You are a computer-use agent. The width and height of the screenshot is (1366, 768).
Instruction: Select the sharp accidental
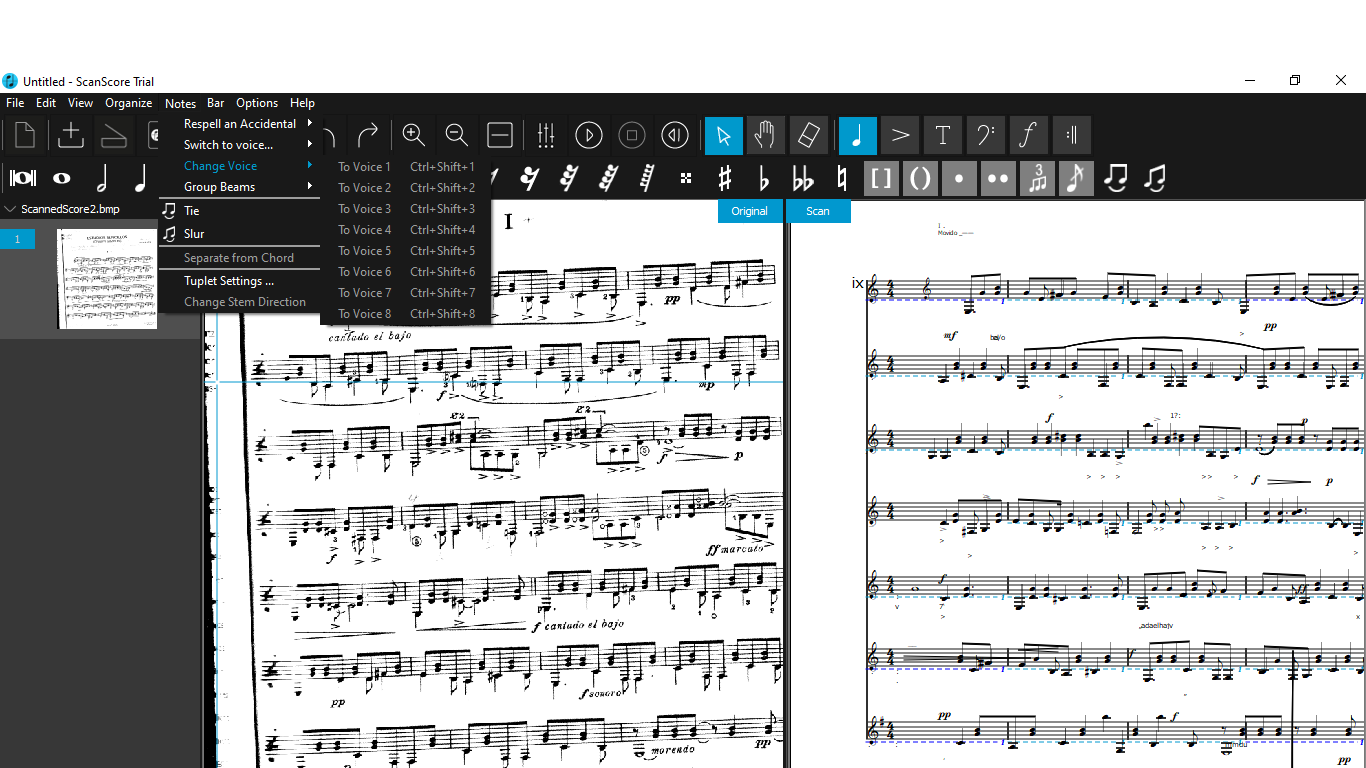point(725,179)
